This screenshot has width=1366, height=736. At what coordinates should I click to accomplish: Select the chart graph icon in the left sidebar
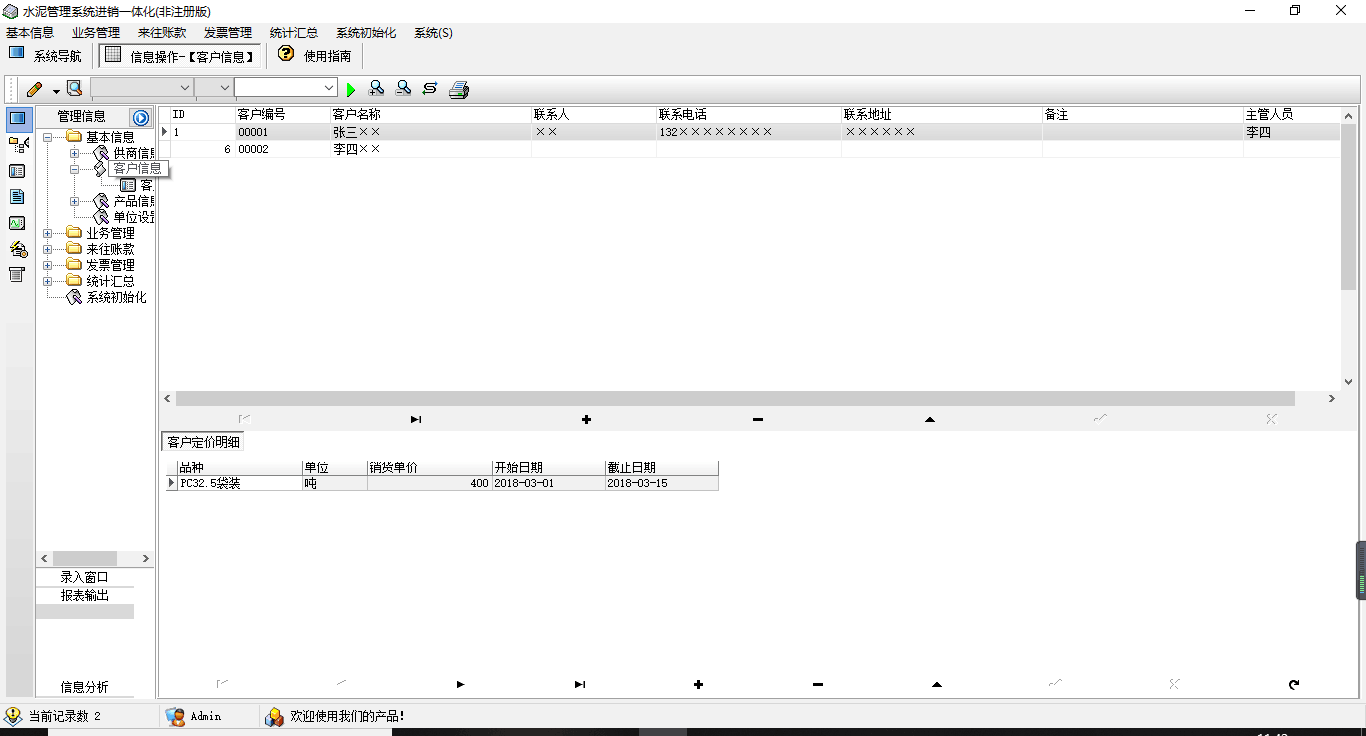coord(17,223)
